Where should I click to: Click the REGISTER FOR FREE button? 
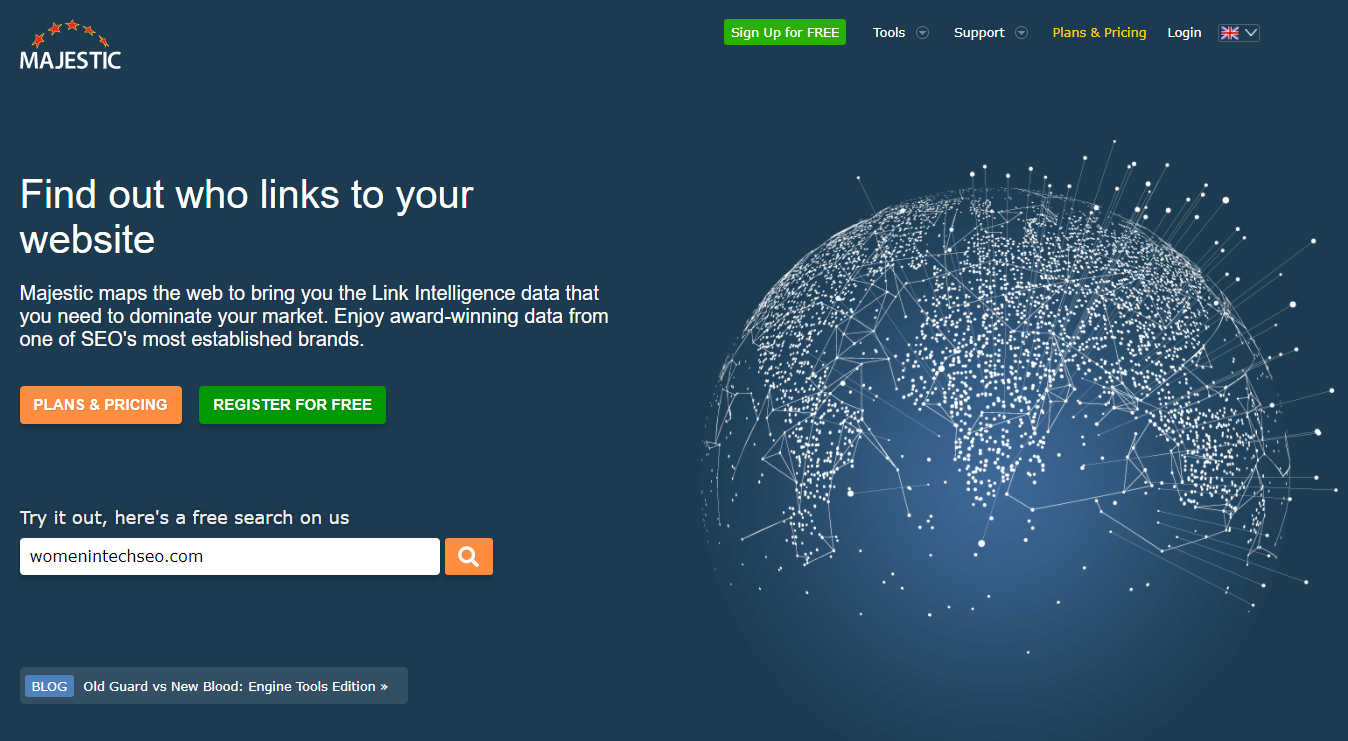[292, 405]
